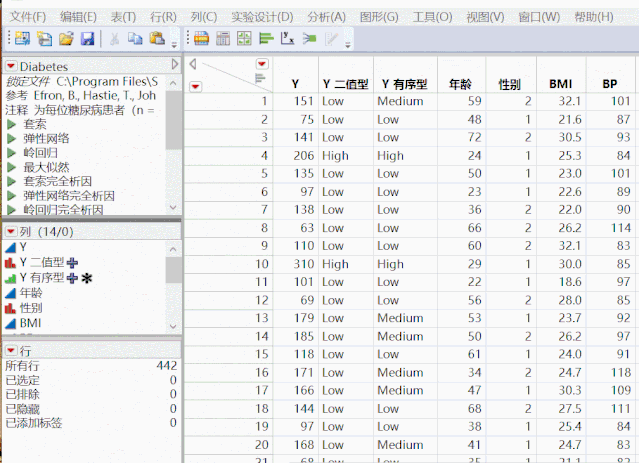Viewport: 639px width, 463px height.
Task: Click the grayed pencil script icon
Action: pyautogui.click(x=331, y=39)
